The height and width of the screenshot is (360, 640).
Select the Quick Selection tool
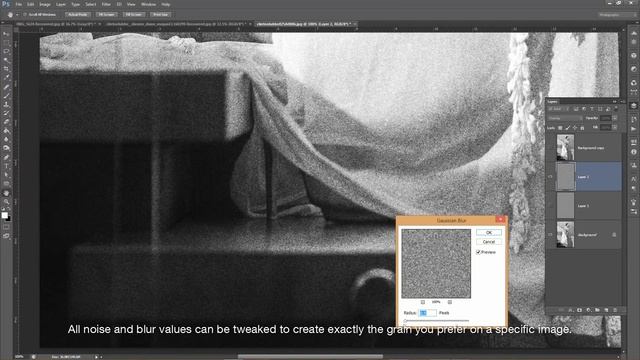tap(6, 60)
